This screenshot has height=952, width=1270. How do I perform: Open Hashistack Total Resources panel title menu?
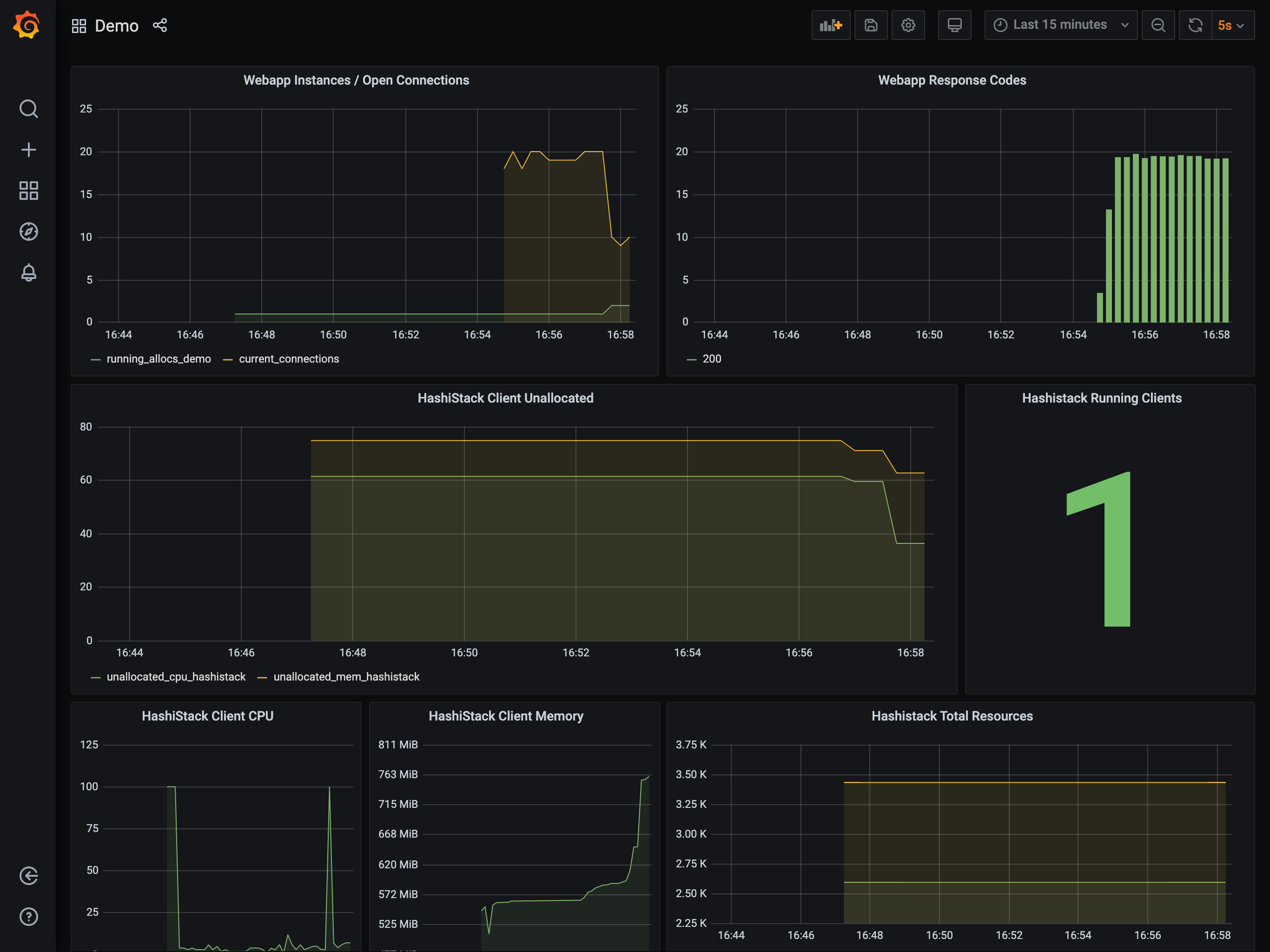[952, 716]
